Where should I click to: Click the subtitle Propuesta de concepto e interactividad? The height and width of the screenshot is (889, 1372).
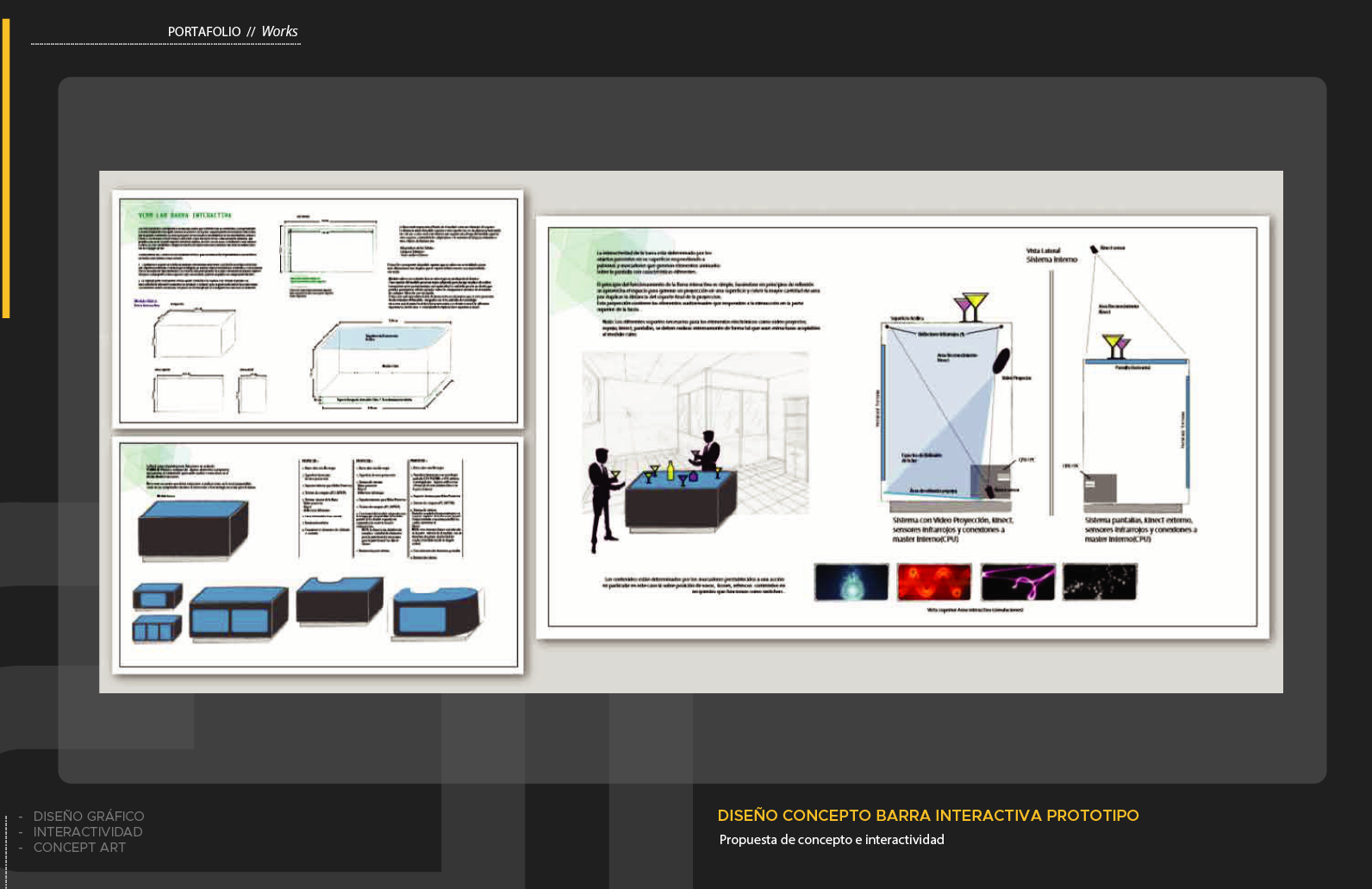831,840
